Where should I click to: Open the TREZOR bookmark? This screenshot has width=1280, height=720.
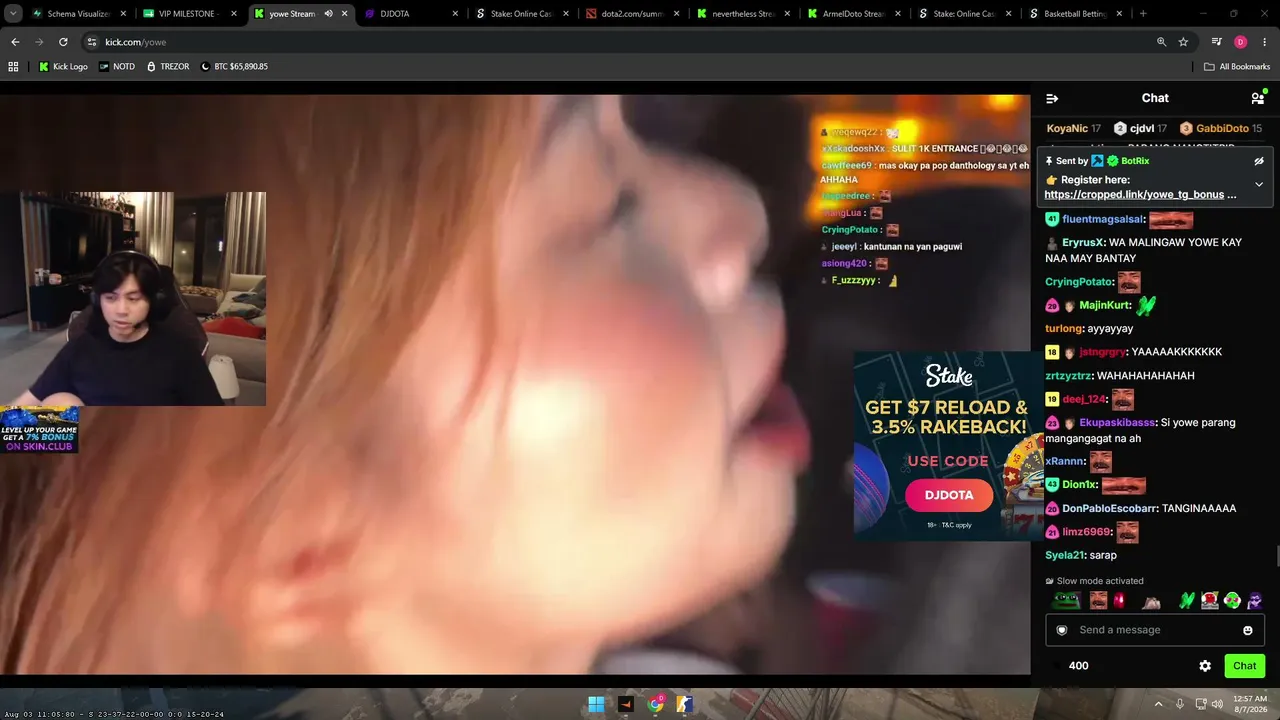coord(167,67)
